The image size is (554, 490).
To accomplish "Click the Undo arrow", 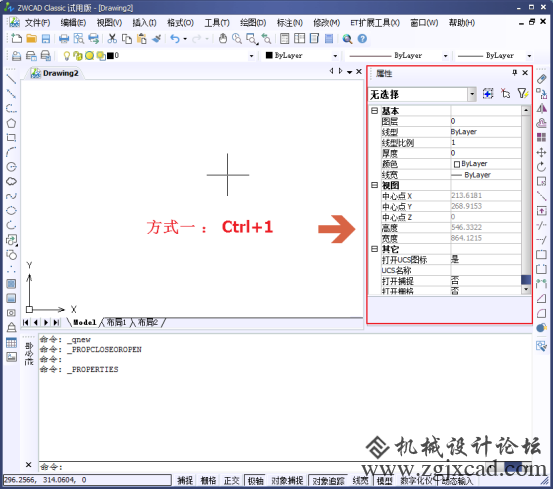I will pyautogui.click(x=175, y=39).
